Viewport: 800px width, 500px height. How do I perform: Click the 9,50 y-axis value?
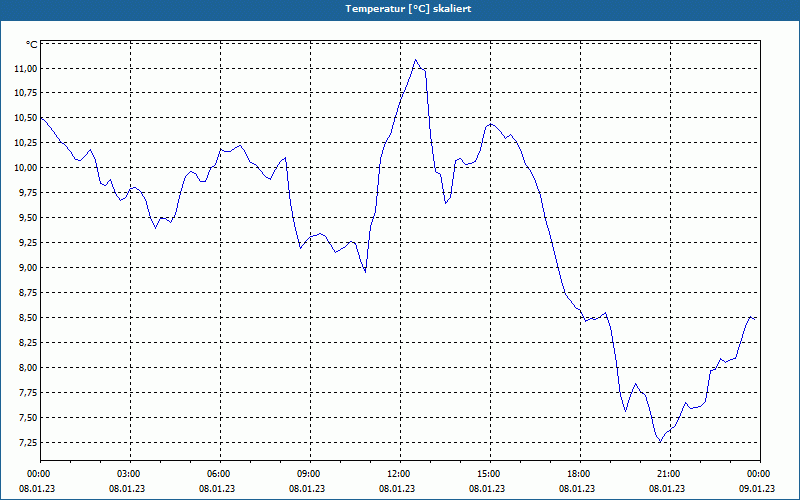[x=28, y=218]
